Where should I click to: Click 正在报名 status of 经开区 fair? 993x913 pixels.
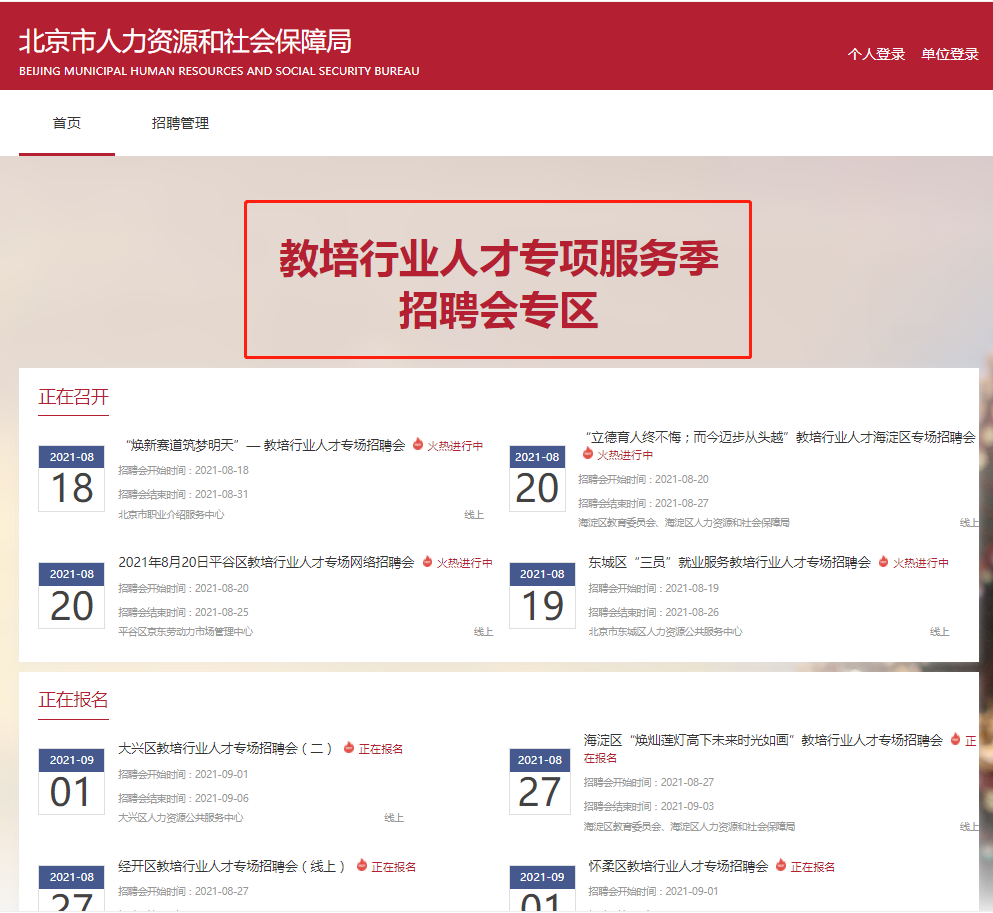pos(393,866)
